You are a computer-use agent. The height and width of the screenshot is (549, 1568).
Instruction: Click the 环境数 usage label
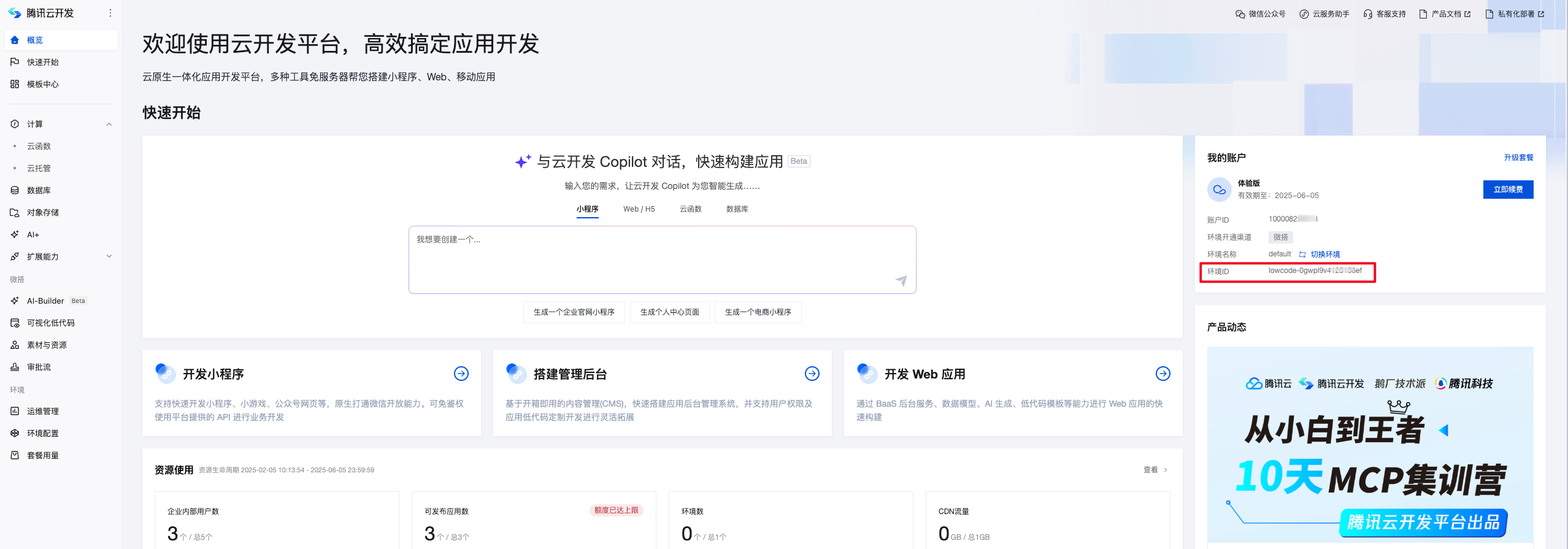(x=693, y=512)
